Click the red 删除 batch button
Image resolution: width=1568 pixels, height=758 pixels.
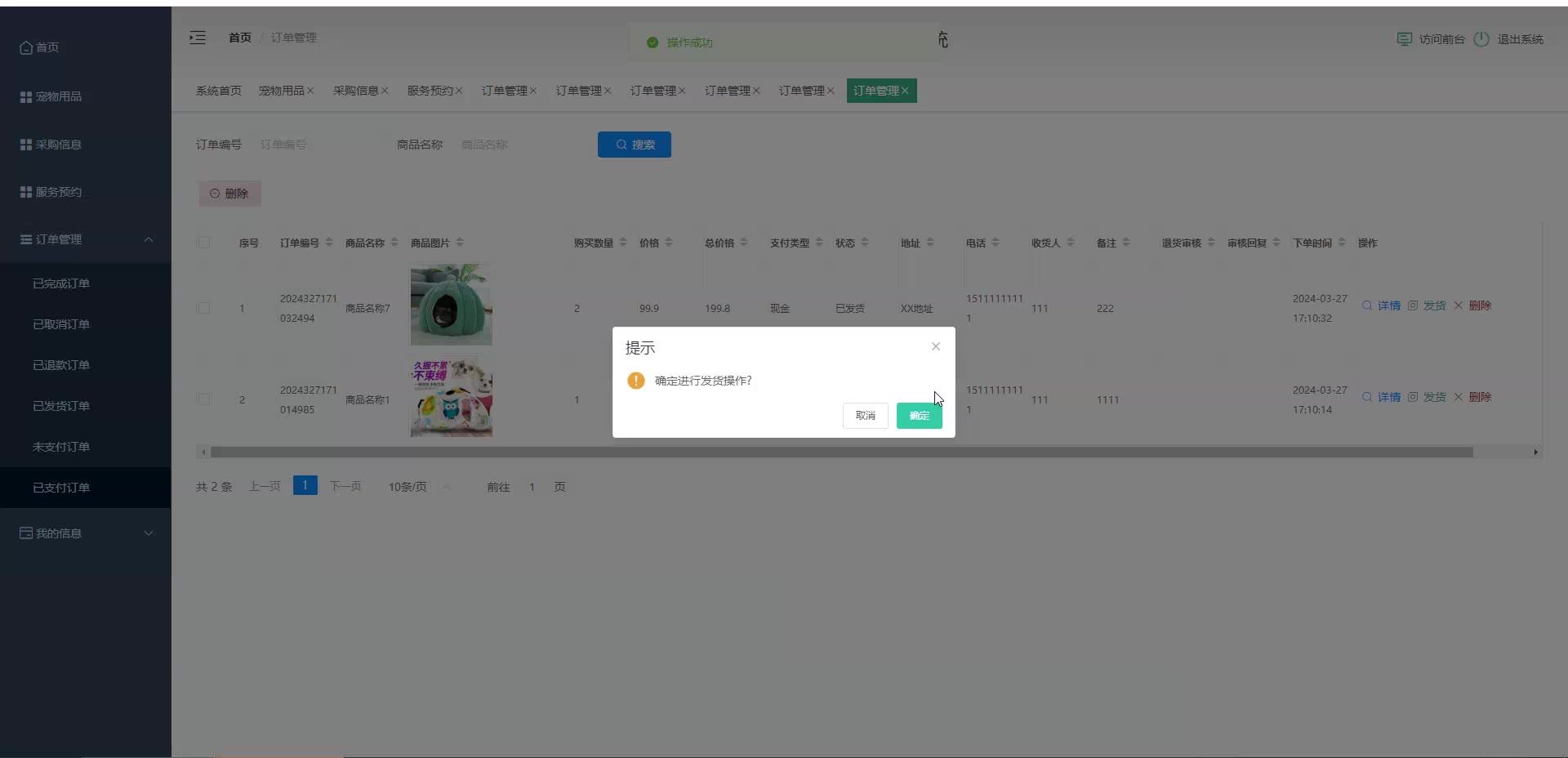click(x=230, y=194)
